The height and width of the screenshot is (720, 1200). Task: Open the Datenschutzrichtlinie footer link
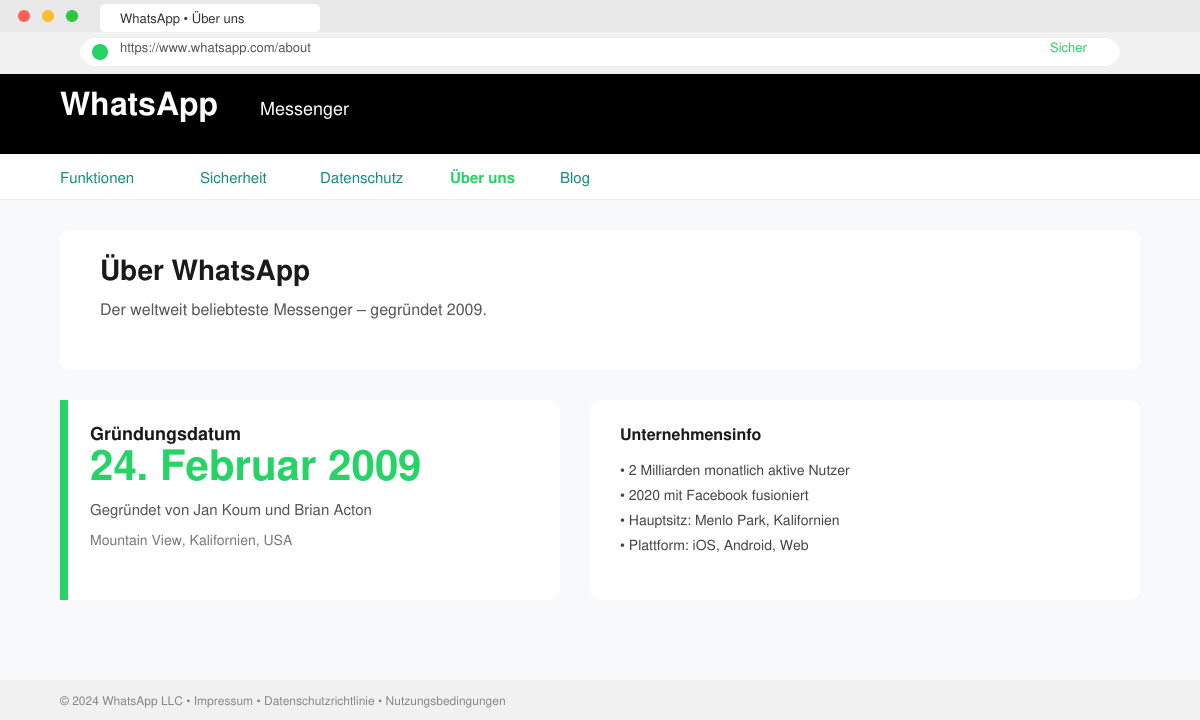pyautogui.click(x=319, y=701)
